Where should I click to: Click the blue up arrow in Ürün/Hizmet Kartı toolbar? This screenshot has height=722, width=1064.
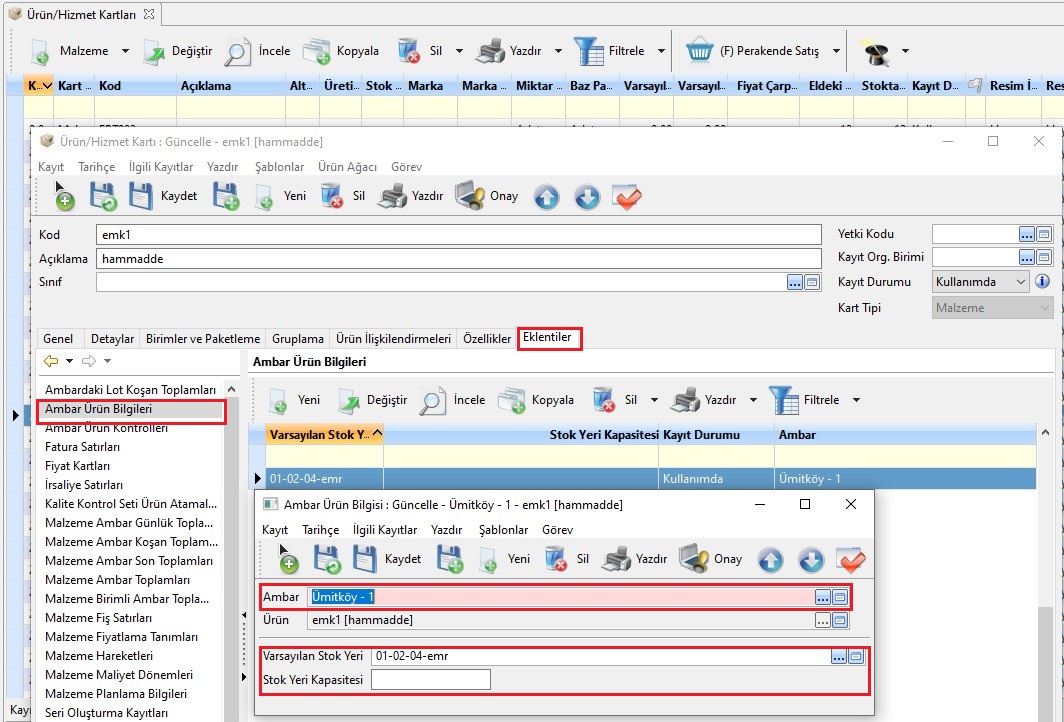[x=546, y=197]
